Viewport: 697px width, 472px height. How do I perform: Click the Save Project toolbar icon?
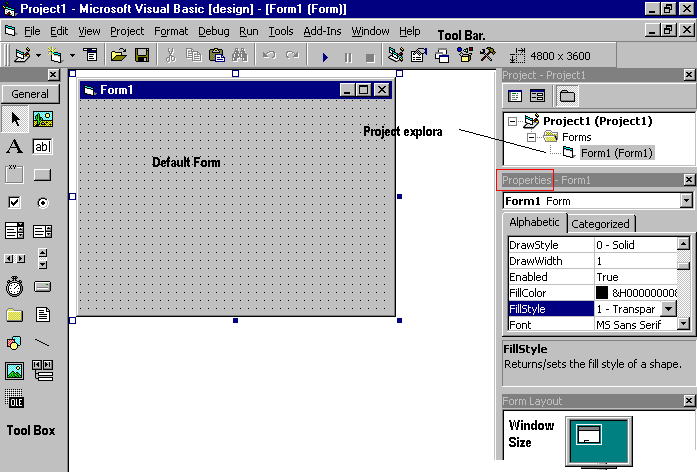click(x=142, y=56)
